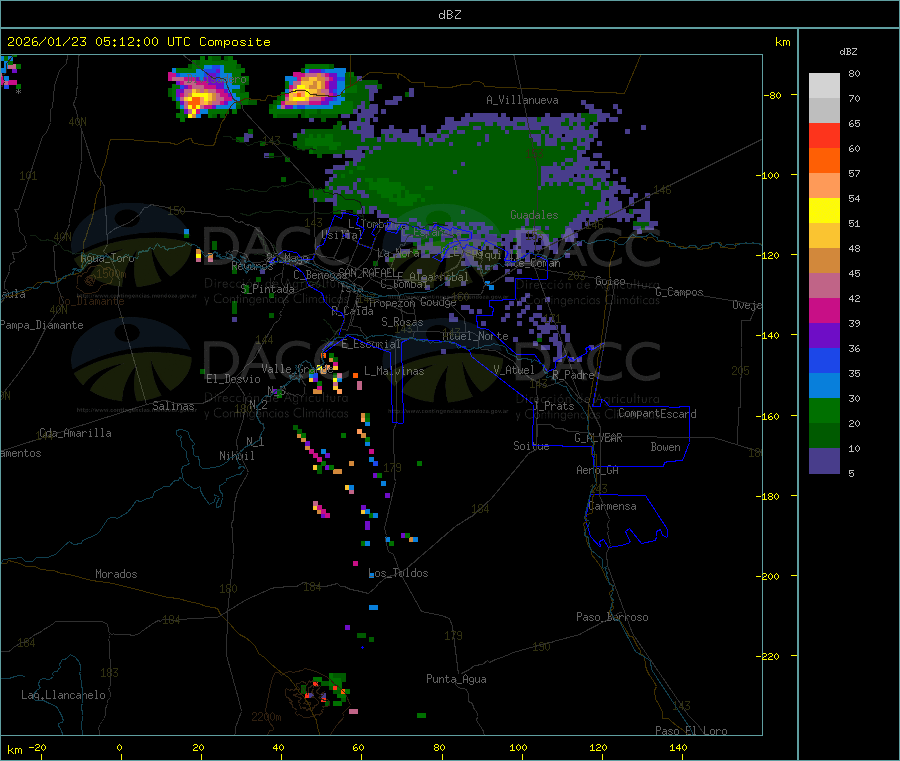900x761 pixels.
Task: Select the orange 60–57 dBZ legend band
Action: pos(824,161)
